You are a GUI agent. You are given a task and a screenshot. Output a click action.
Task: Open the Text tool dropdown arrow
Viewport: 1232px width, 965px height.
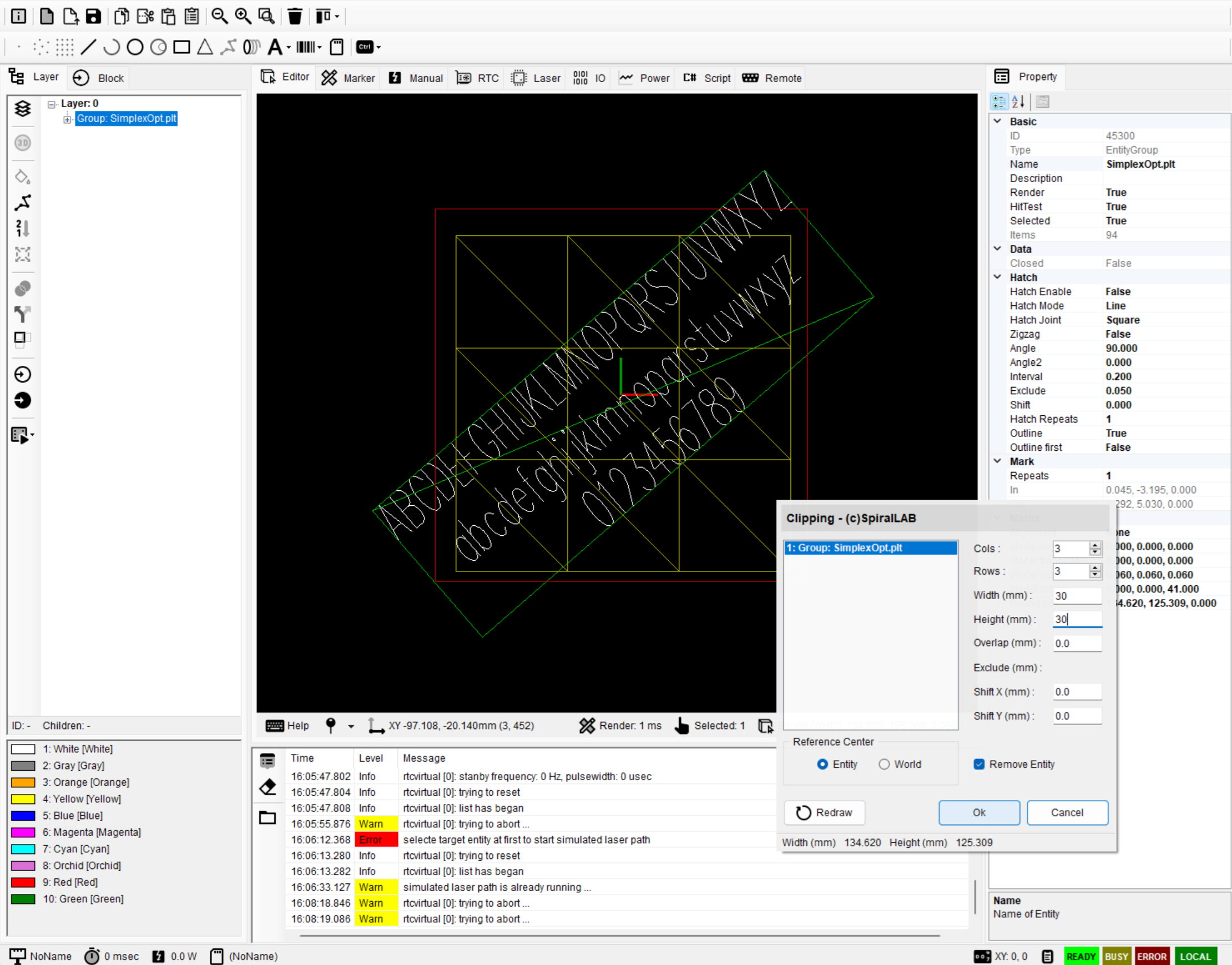[289, 47]
